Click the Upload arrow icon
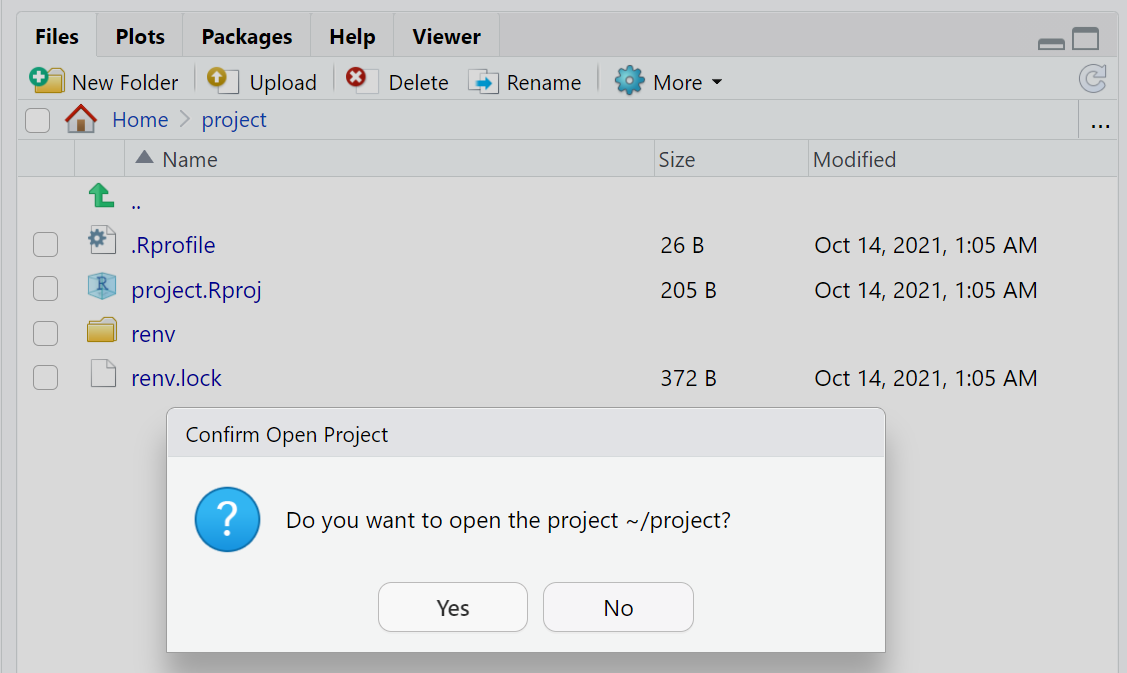Image resolution: width=1127 pixels, height=673 pixels. [x=223, y=81]
